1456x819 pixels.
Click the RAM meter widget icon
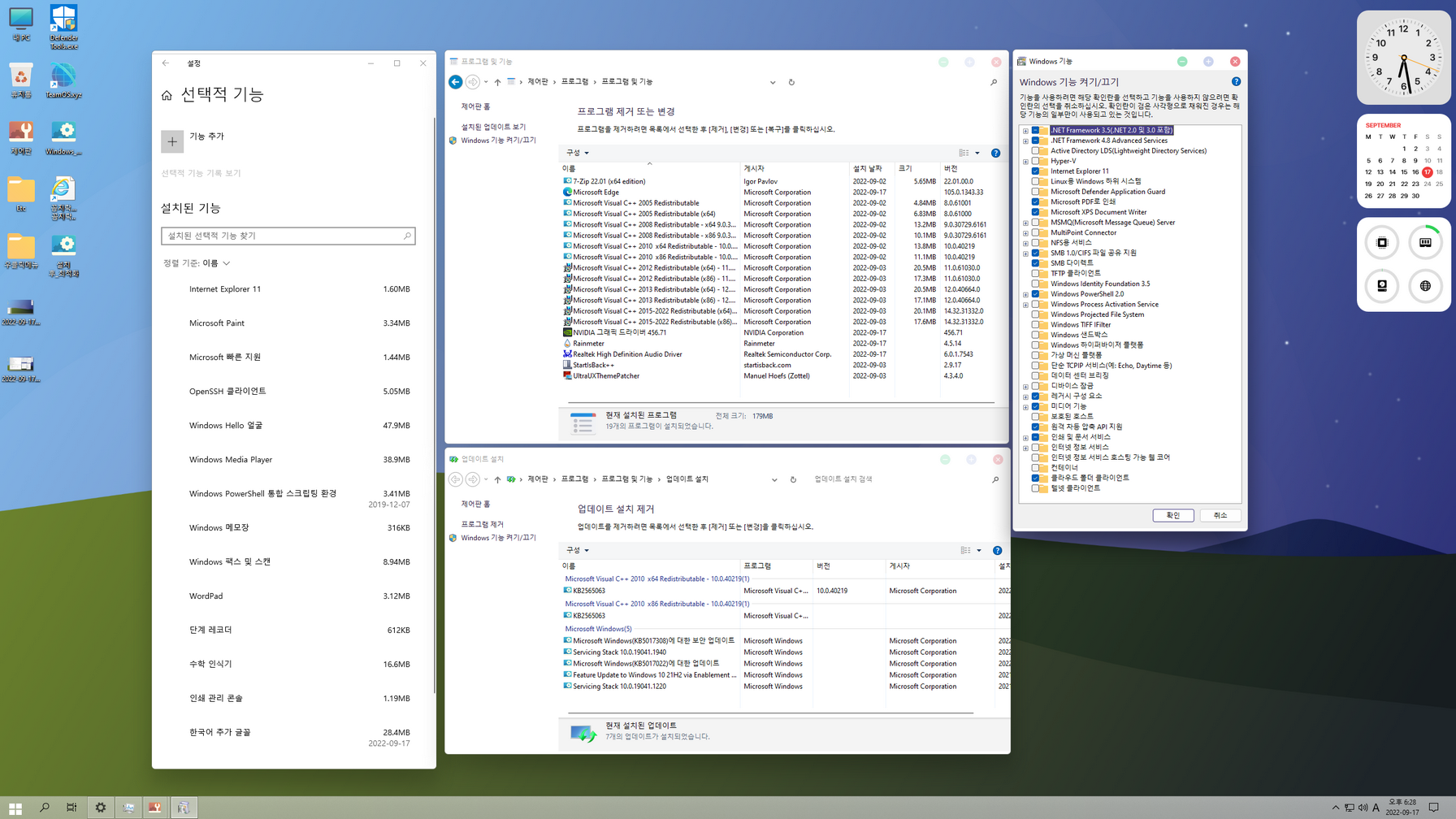(1425, 242)
